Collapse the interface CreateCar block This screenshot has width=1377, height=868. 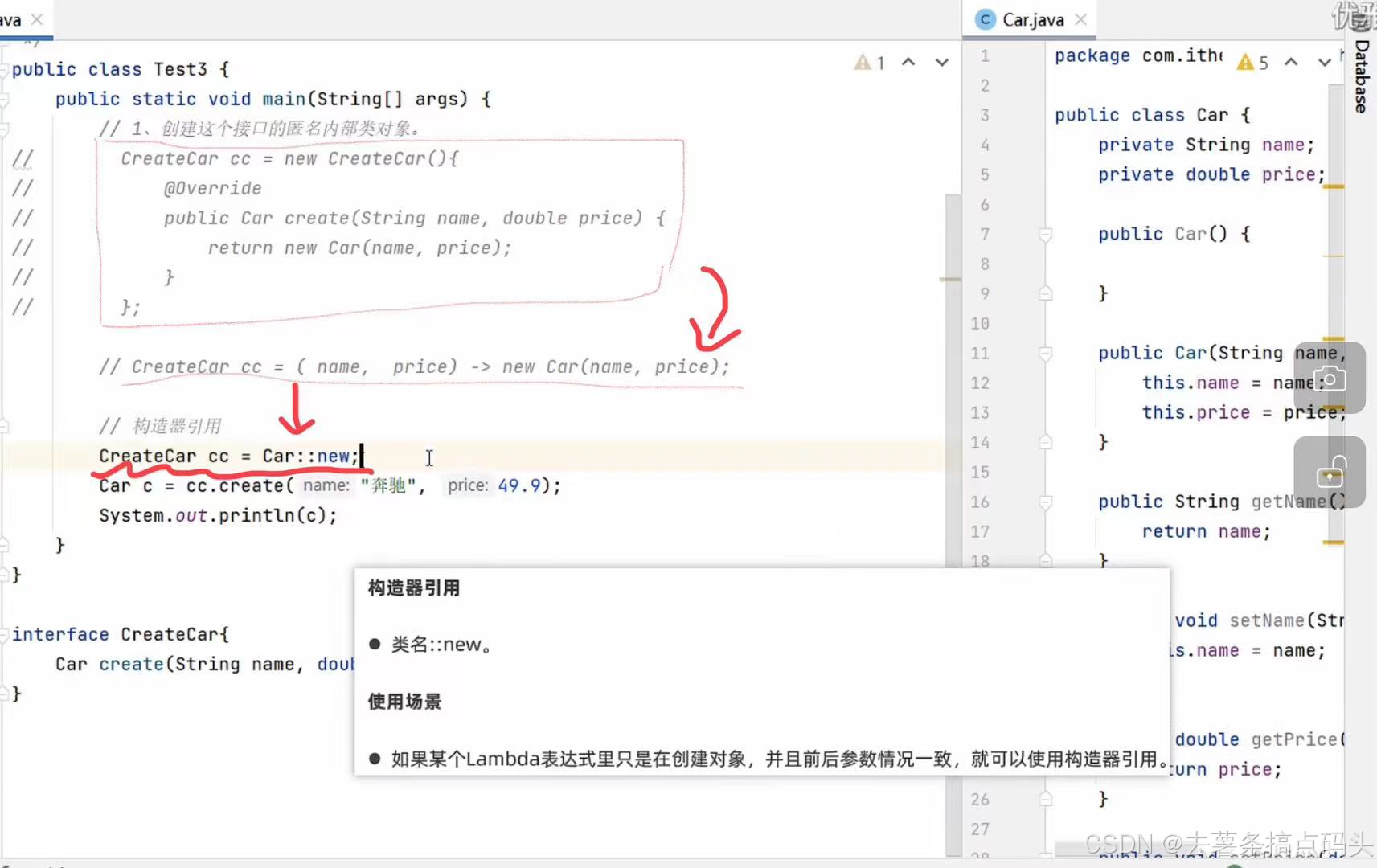4,634
